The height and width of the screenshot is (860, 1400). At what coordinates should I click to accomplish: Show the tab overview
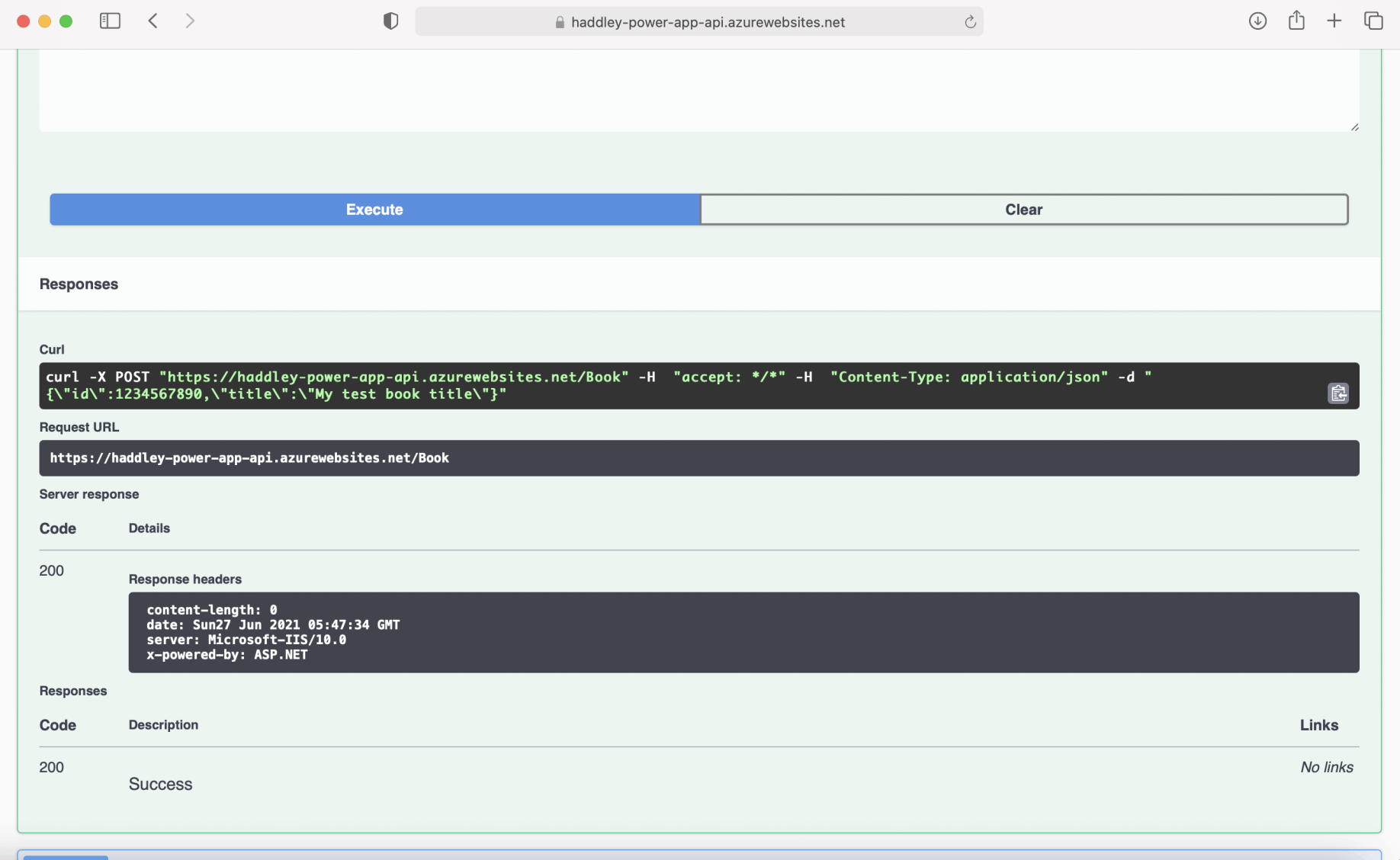[x=1373, y=21]
